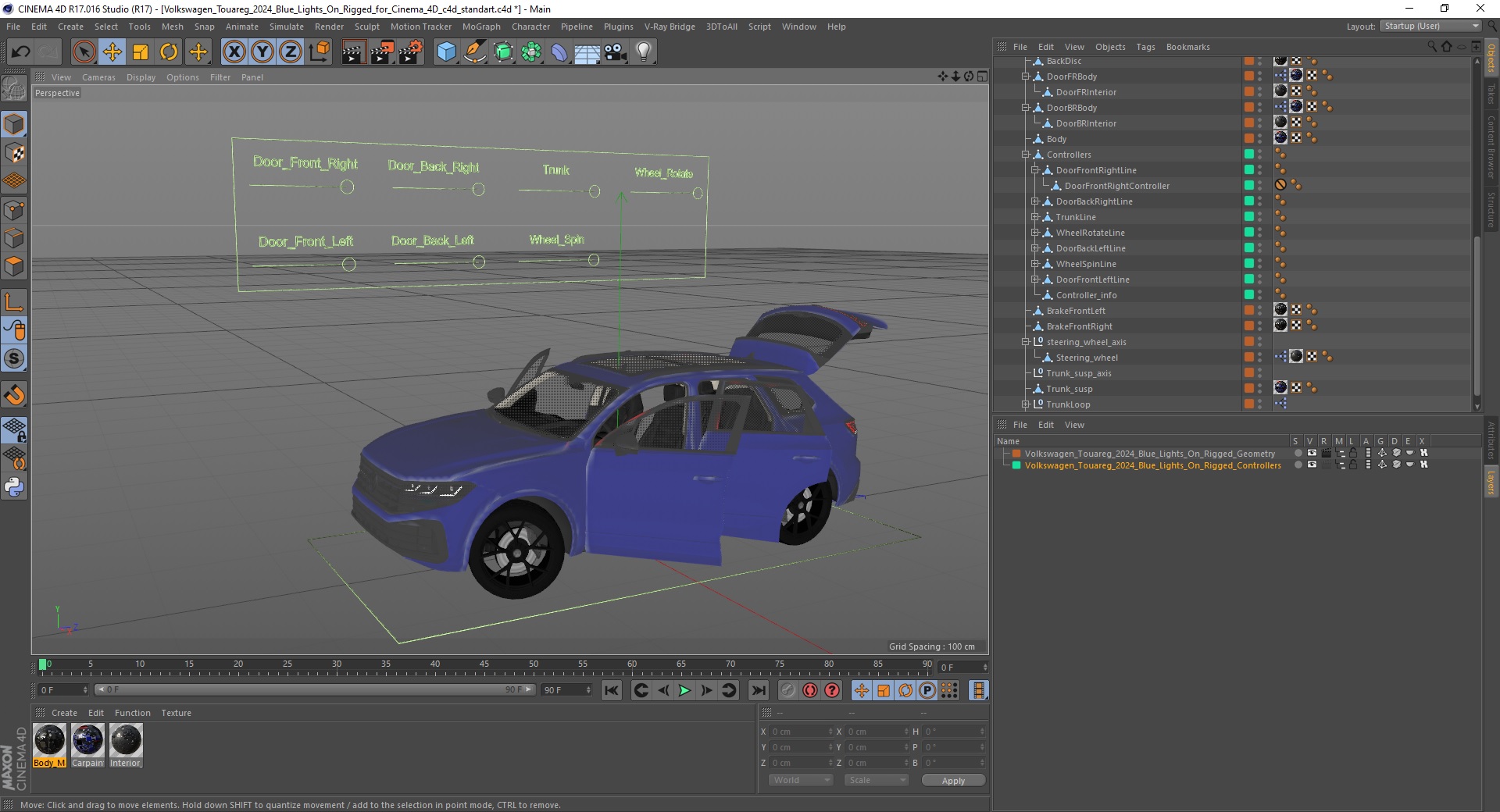Go to start of timeline
The width and height of the screenshot is (1500, 812).
coord(612,690)
